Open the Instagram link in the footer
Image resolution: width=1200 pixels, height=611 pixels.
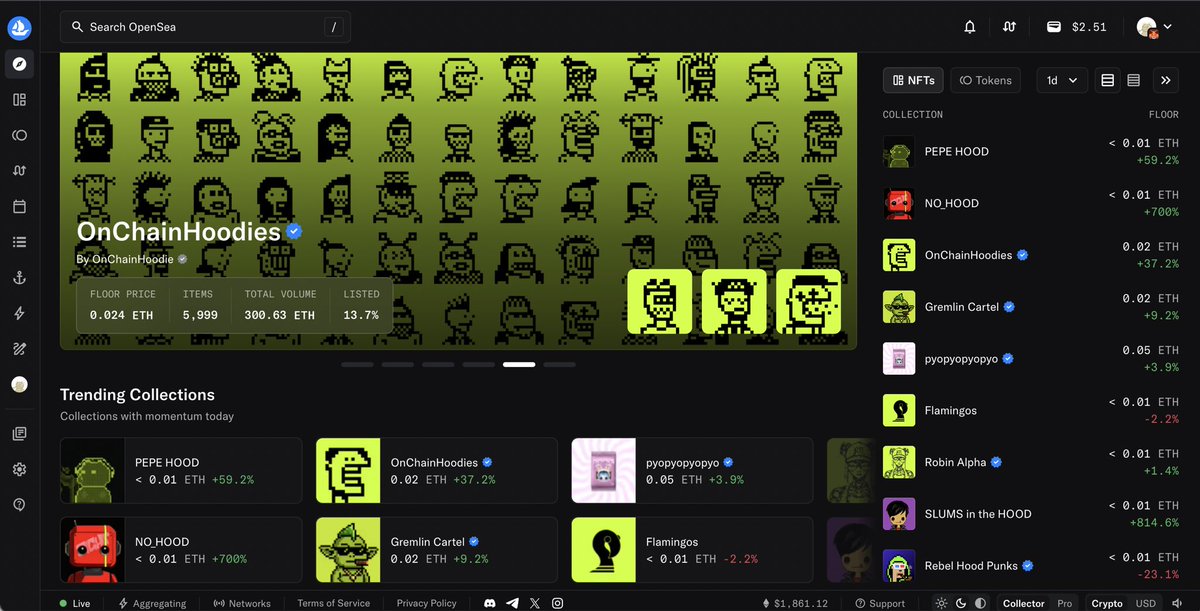tap(558, 603)
